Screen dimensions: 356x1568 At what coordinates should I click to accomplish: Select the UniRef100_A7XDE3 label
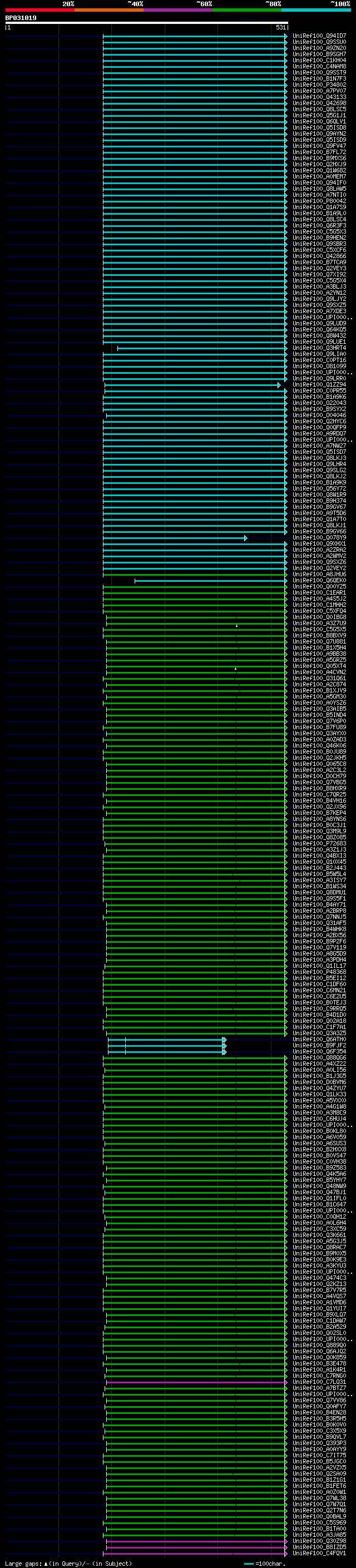coord(319,311)
